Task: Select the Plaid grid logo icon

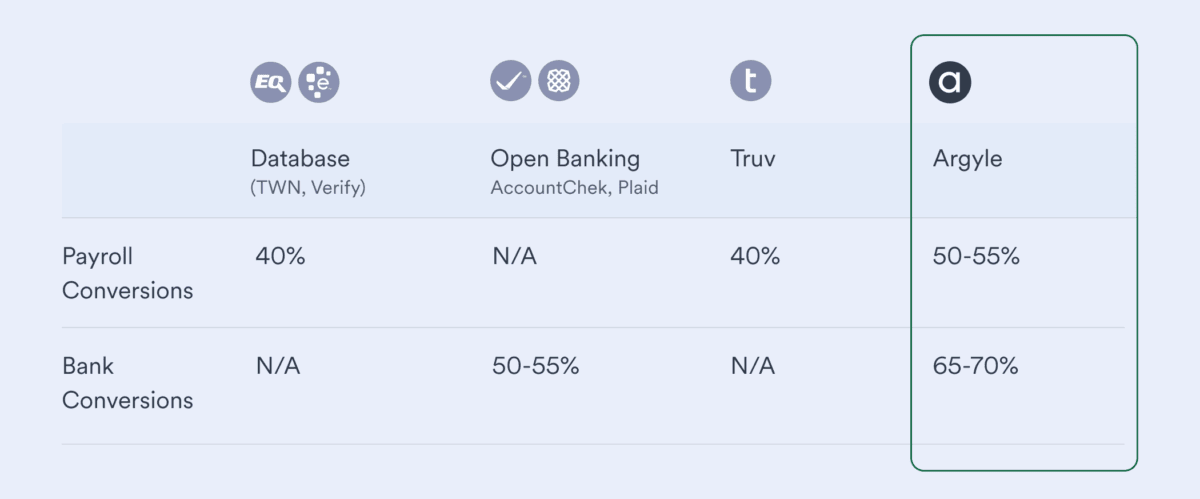Action: coord(559,81)
